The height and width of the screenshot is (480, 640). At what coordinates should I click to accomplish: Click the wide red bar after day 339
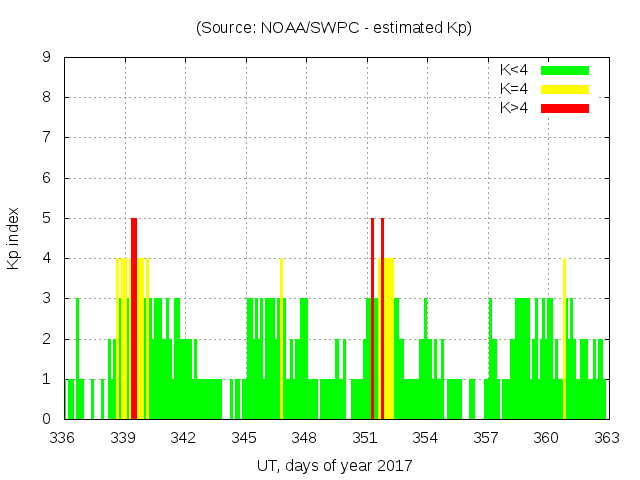pyautogui.click(x=134, y=318)
